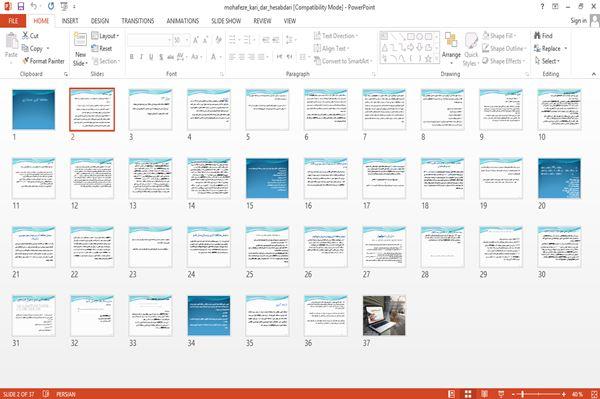This screenshot has width=600, height=399.
Task: Open Align Text dropdown
Action: (x=331, y=49)
